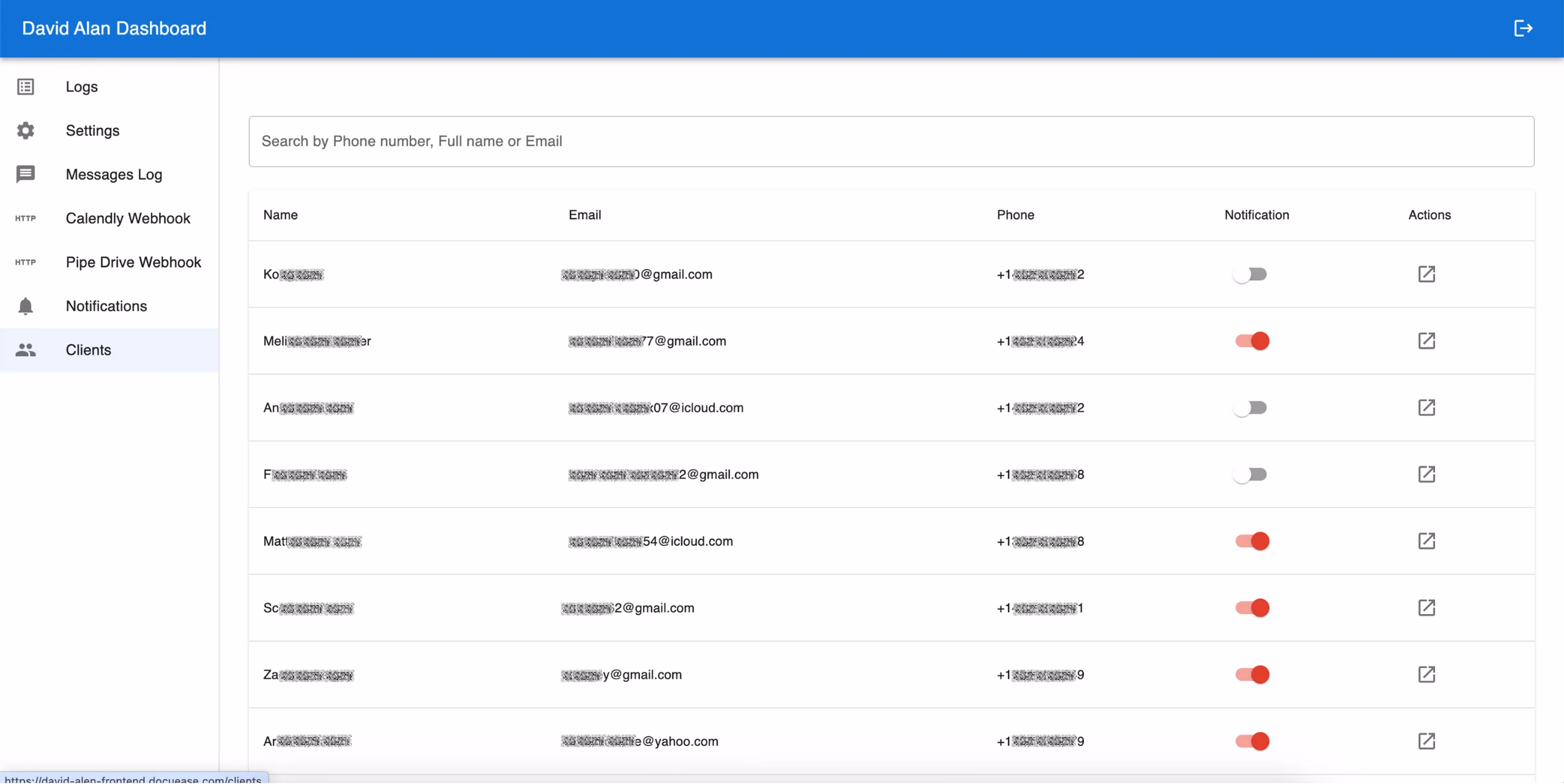Image resolution: width=1564 pixels, height=784 pixels.
Task: Enable notification for the F… client
Action: pos(1250,474)
